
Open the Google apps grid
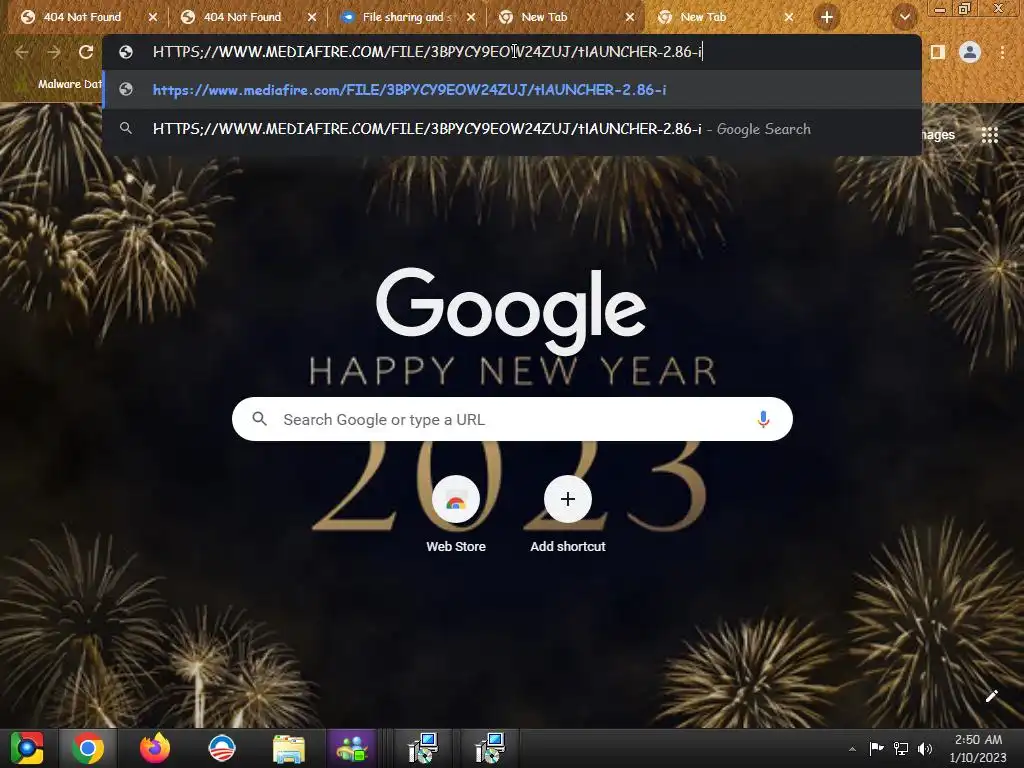click(x=990, y=135)
